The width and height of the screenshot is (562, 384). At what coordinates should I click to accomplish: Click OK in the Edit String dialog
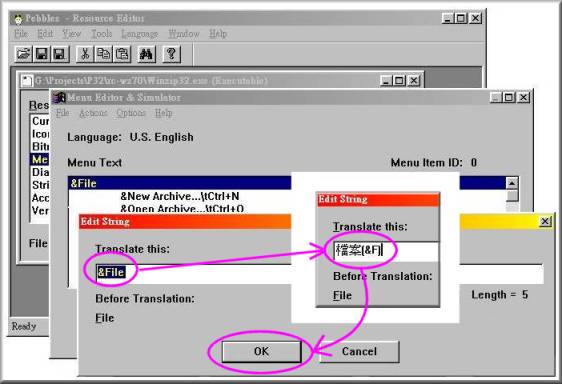coord(261,351)
